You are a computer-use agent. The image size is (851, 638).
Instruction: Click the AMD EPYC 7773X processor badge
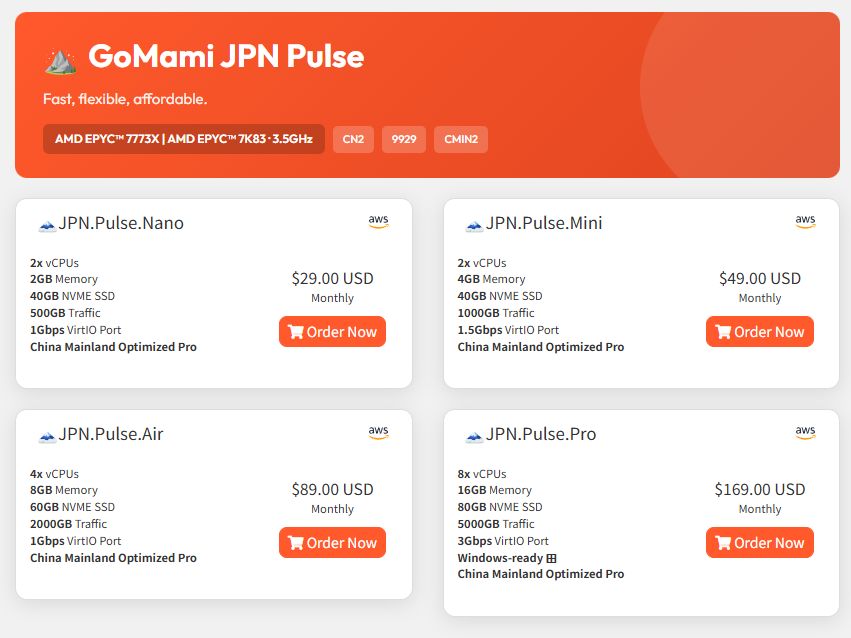pyautogui.click(x=184, y=139)
